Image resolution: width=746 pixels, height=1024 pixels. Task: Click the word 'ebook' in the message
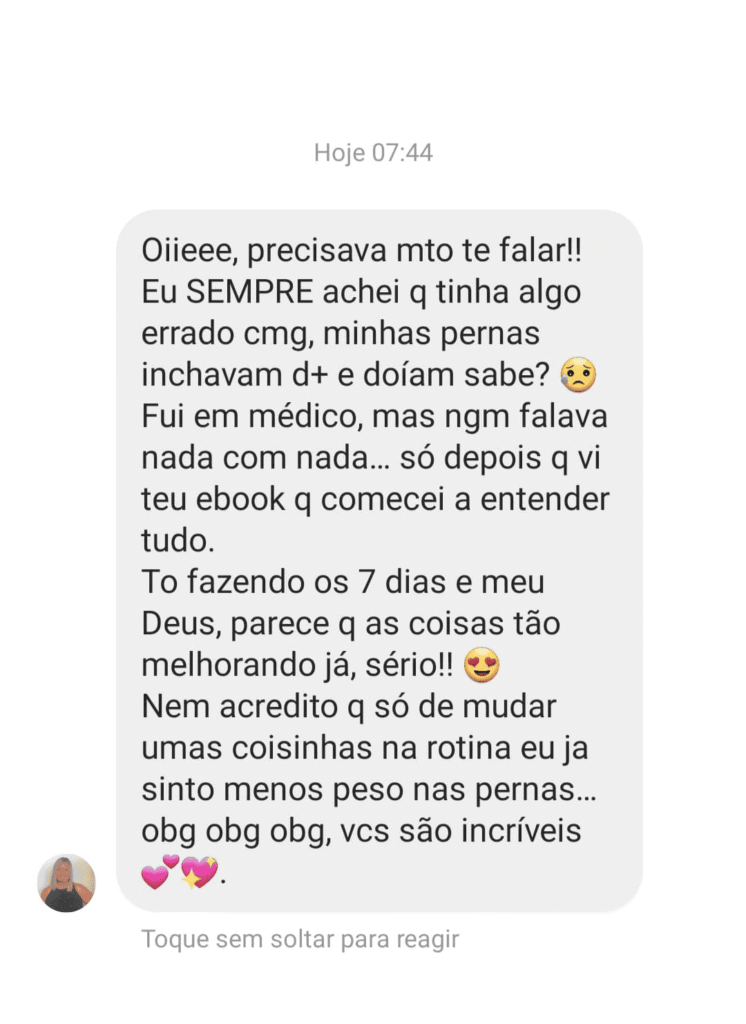[240, 499]
